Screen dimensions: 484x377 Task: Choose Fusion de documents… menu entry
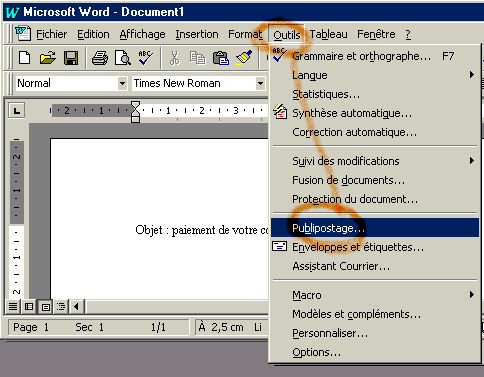374,180
